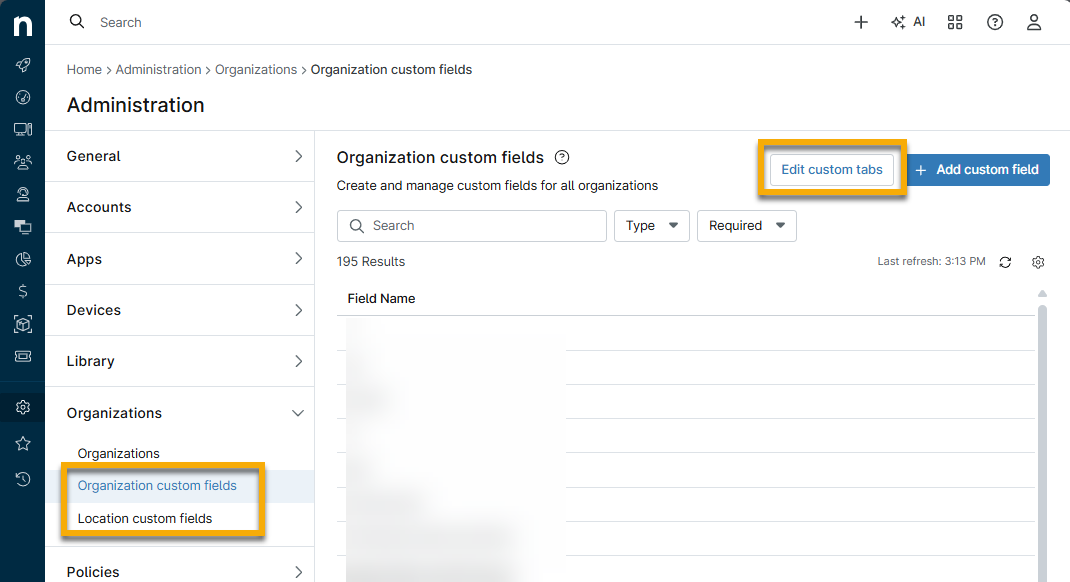Open the Favorites star icon in sidebar
Viewport: 1070px width, 582px height.
(x=22, y=443)
